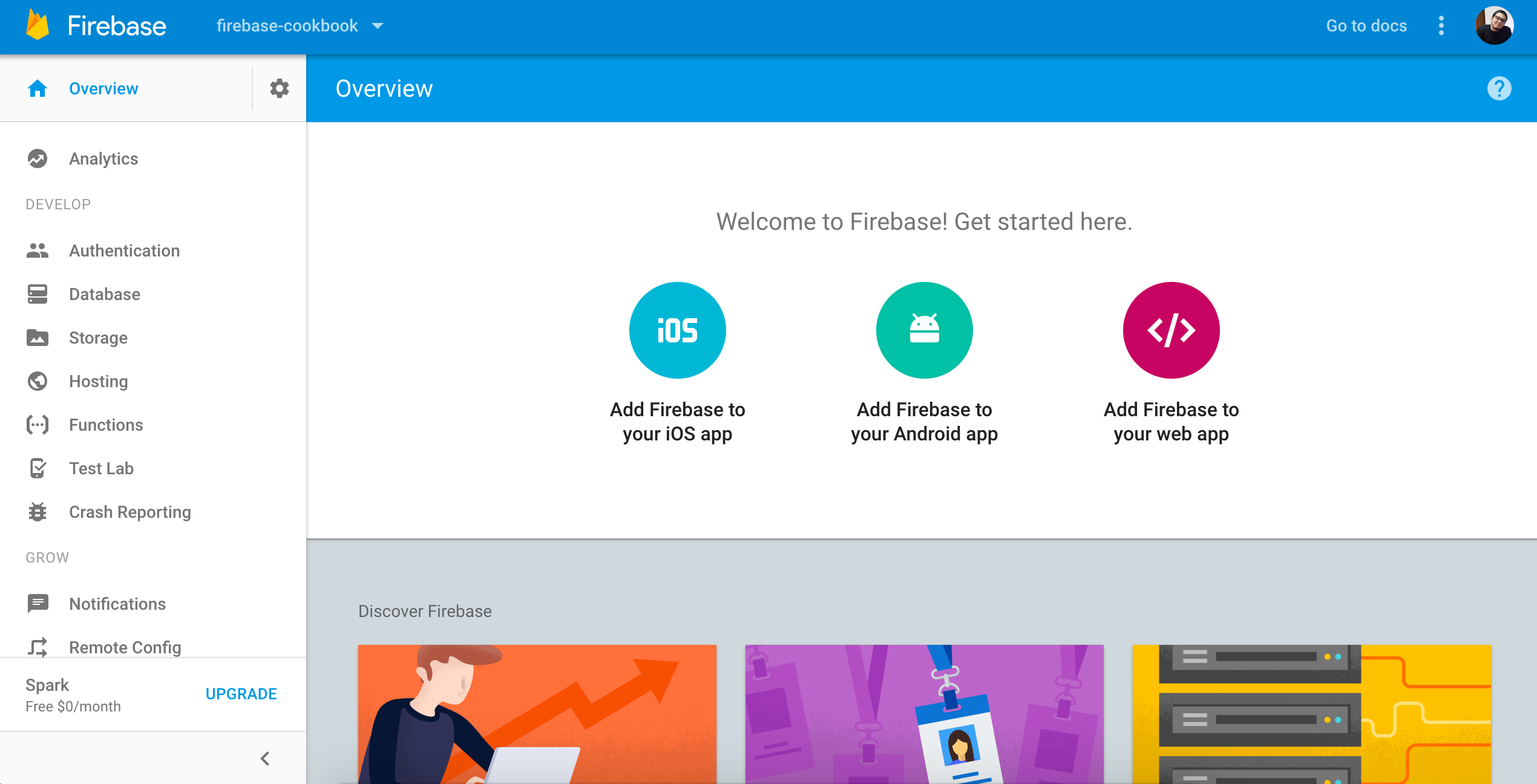Image resolution: width=1537 pixels, height=784 pixels.
Task: Click the Storage image icon
Action: point(38,338)
